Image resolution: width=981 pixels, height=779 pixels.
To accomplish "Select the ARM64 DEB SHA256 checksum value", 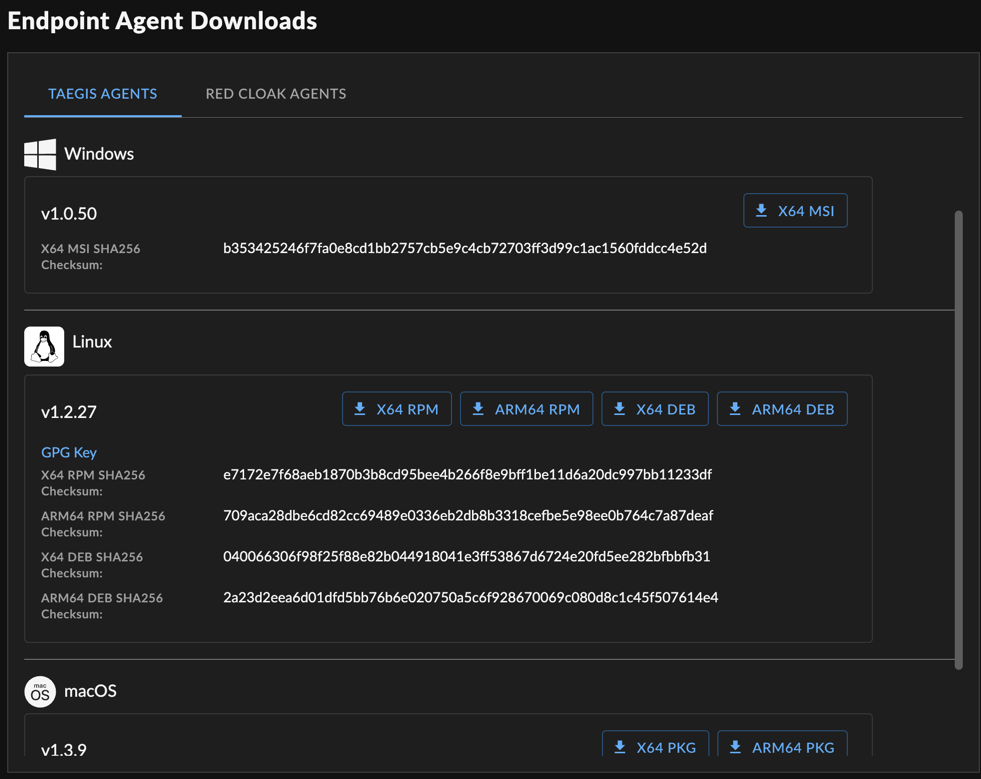I will click(x=470, y=598).
